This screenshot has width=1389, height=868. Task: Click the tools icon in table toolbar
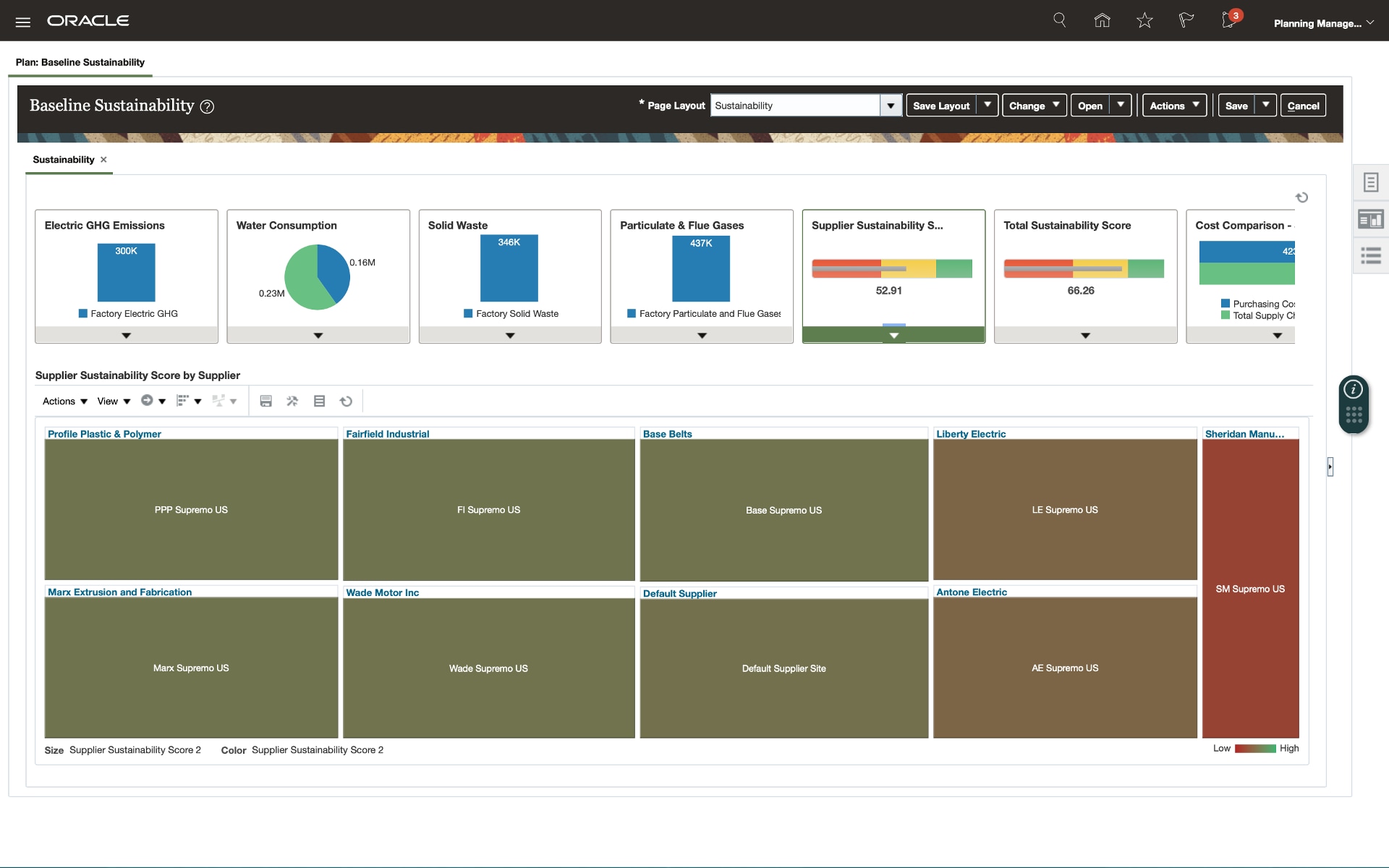click(292, 401)
